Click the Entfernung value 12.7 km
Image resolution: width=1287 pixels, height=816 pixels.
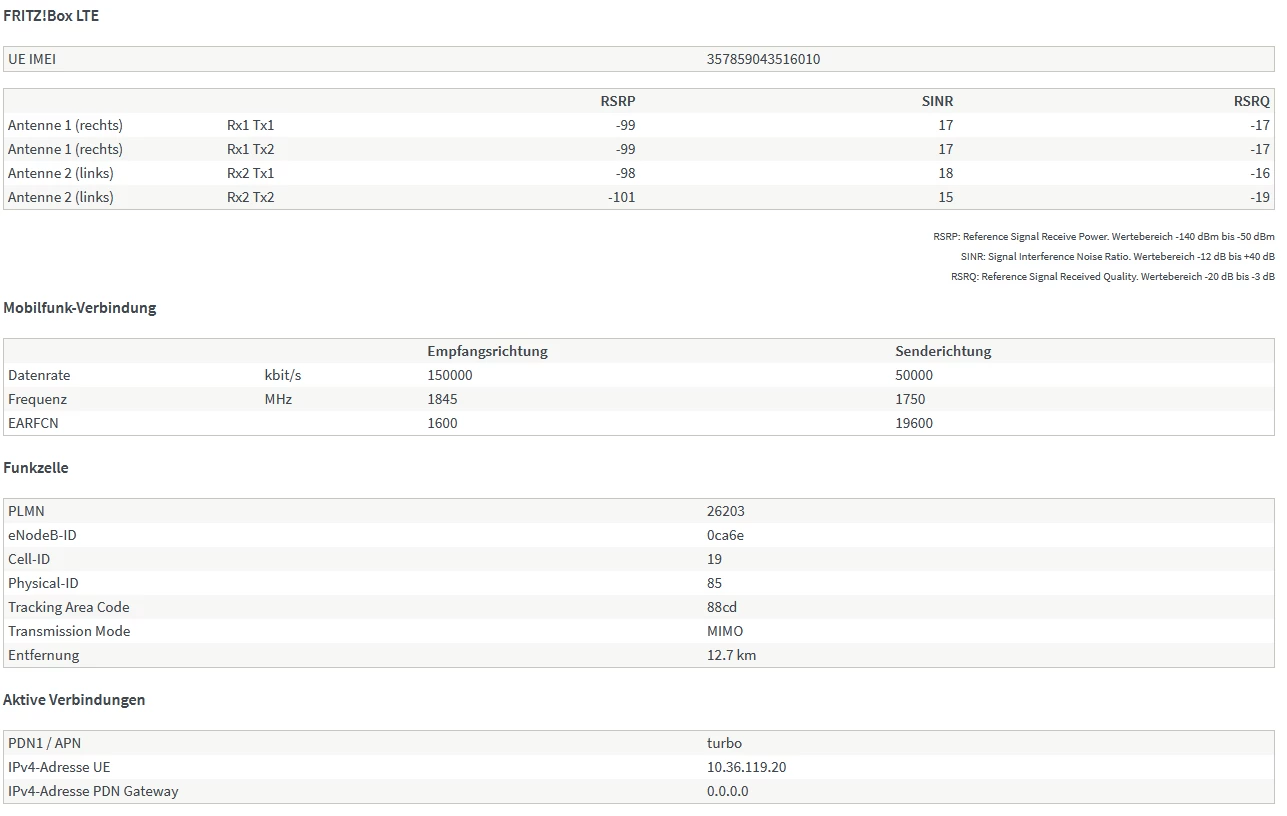click(x=731, y=655)
